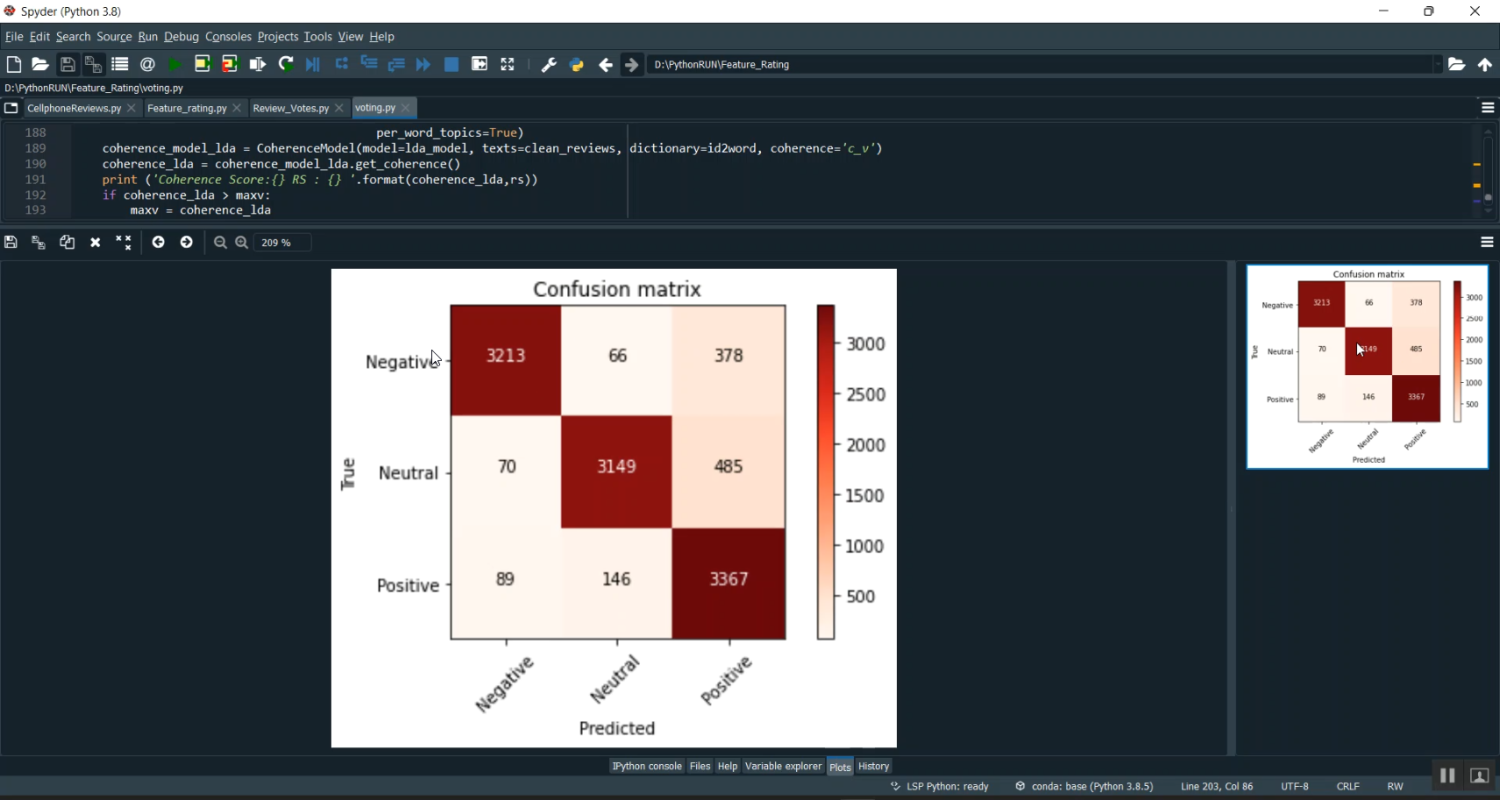Screen dimensions: 1500x800
Task: Click the accessibility toggle in the status bar
Action: click(x=1479, y=775)
